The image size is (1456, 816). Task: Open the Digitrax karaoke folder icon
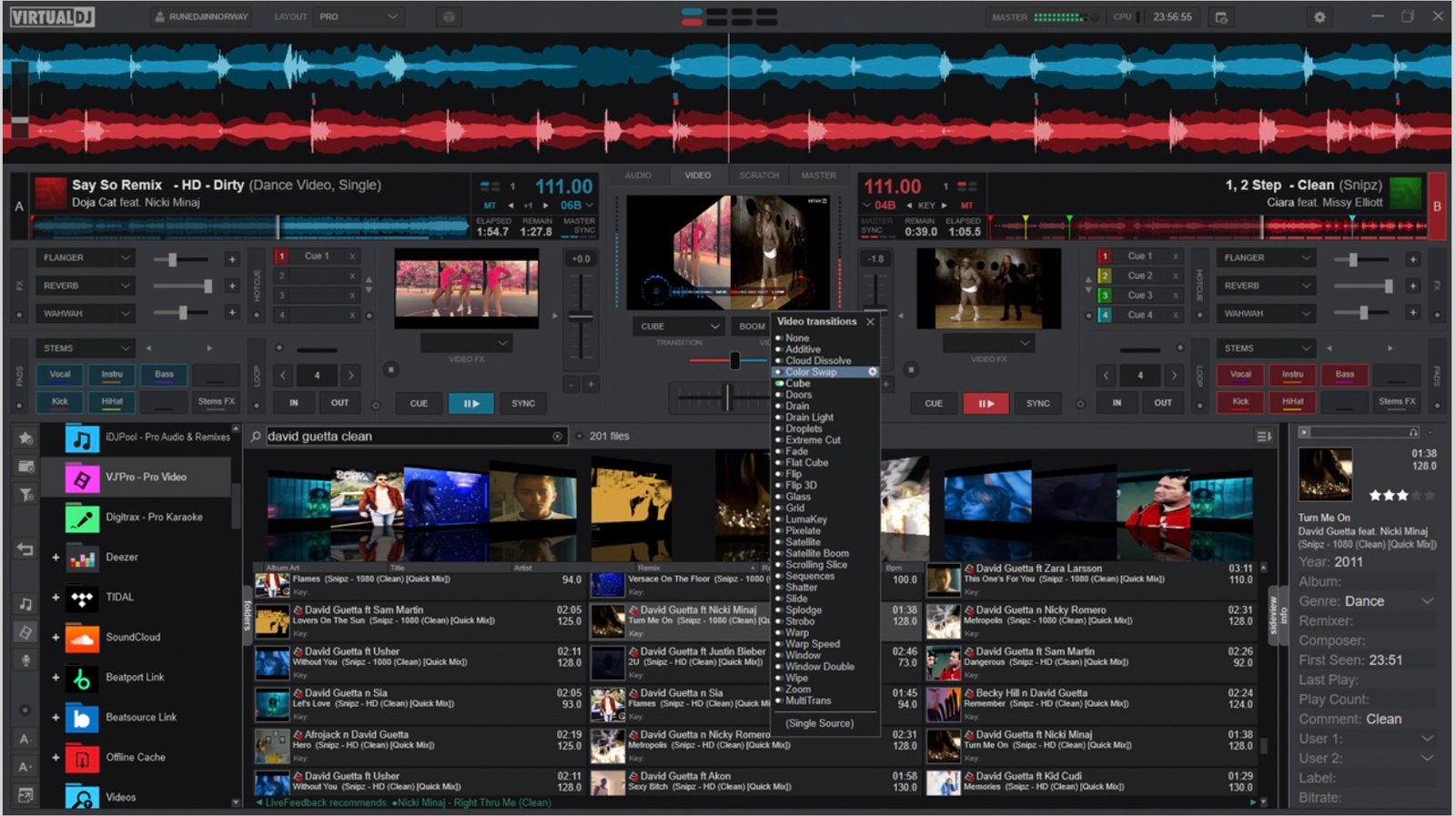[x=82, y=519]
